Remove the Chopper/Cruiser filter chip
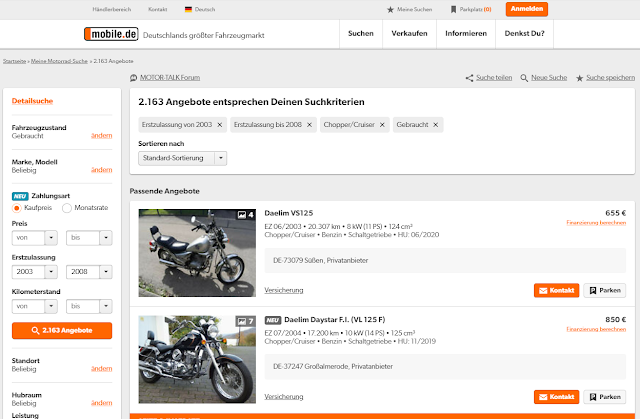This screenshot has height=419, width=640. (x=382, y=125)
